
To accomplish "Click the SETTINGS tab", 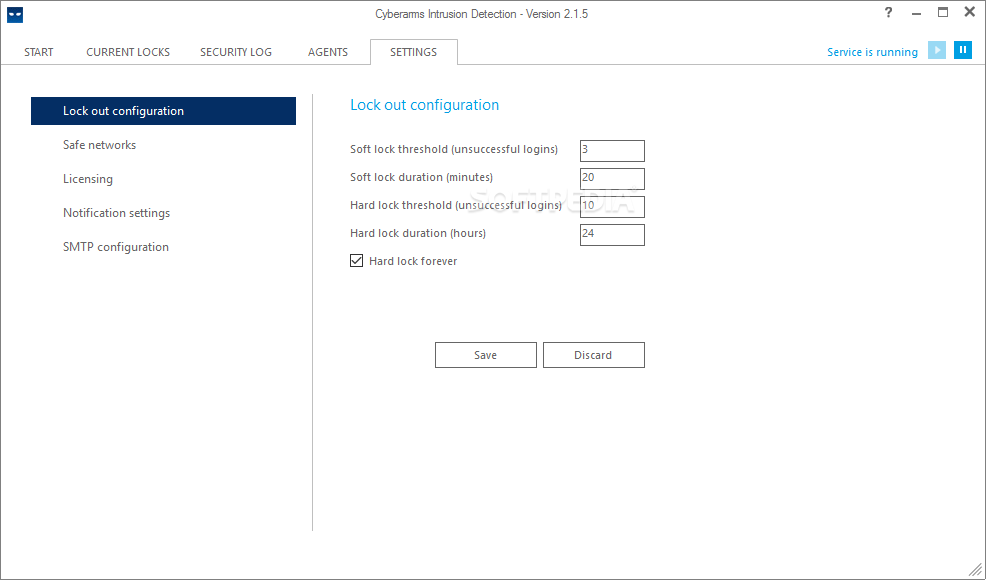I will point(414,52).
